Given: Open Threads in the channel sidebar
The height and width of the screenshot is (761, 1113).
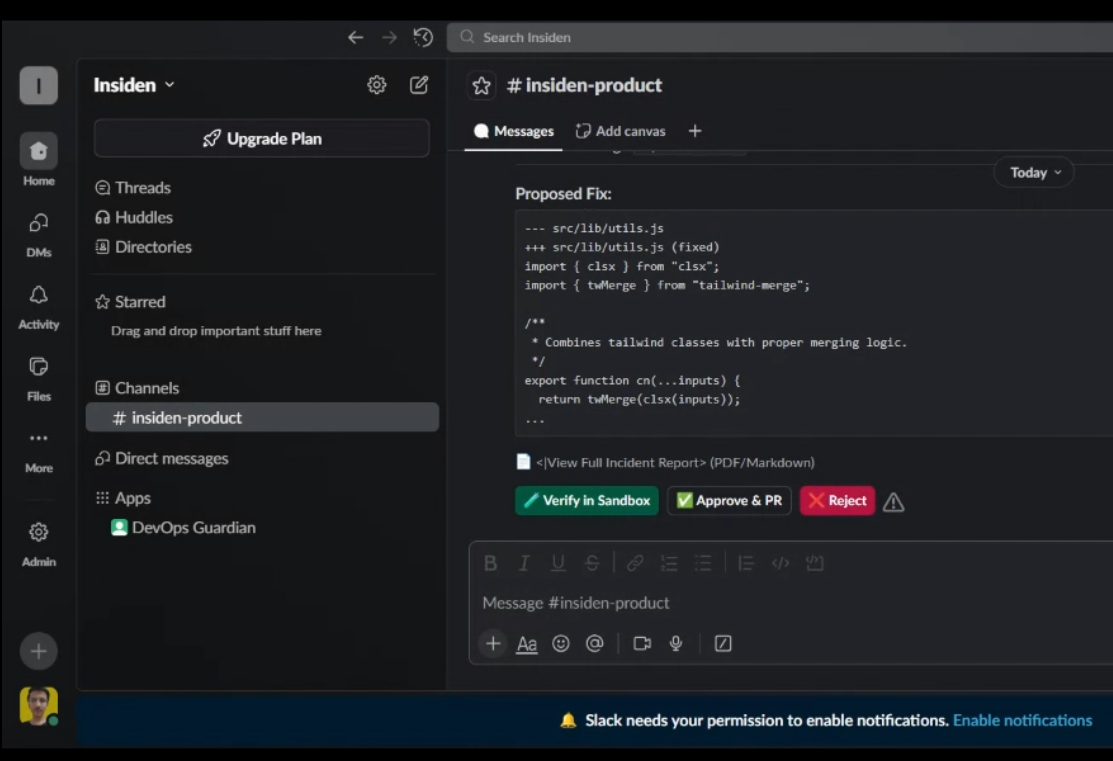Looking at the screenshot, I should pos(133,187).
